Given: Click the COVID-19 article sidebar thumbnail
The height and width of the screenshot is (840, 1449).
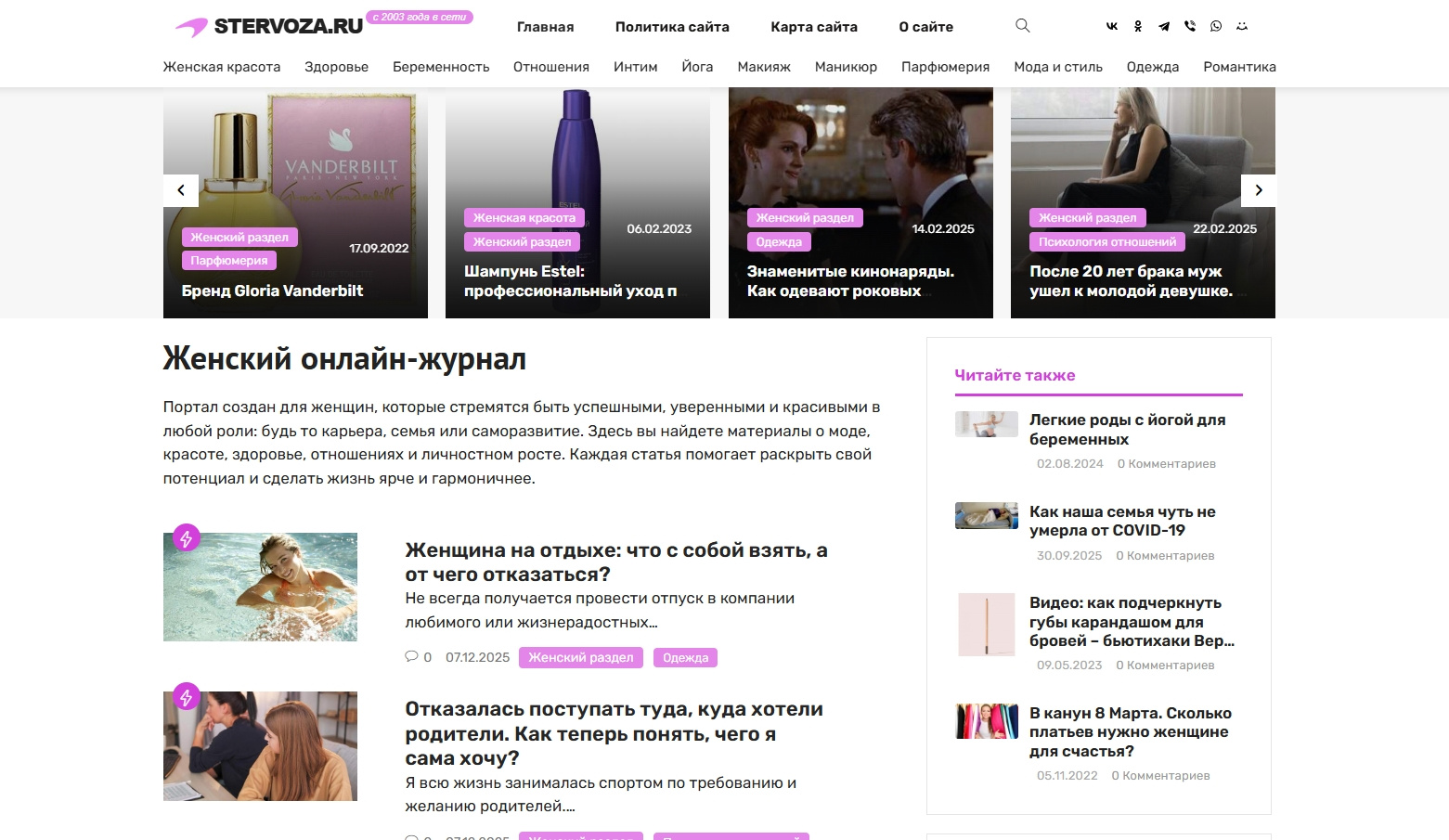Looking at the screenshot, I should click(x=987, y=515).
